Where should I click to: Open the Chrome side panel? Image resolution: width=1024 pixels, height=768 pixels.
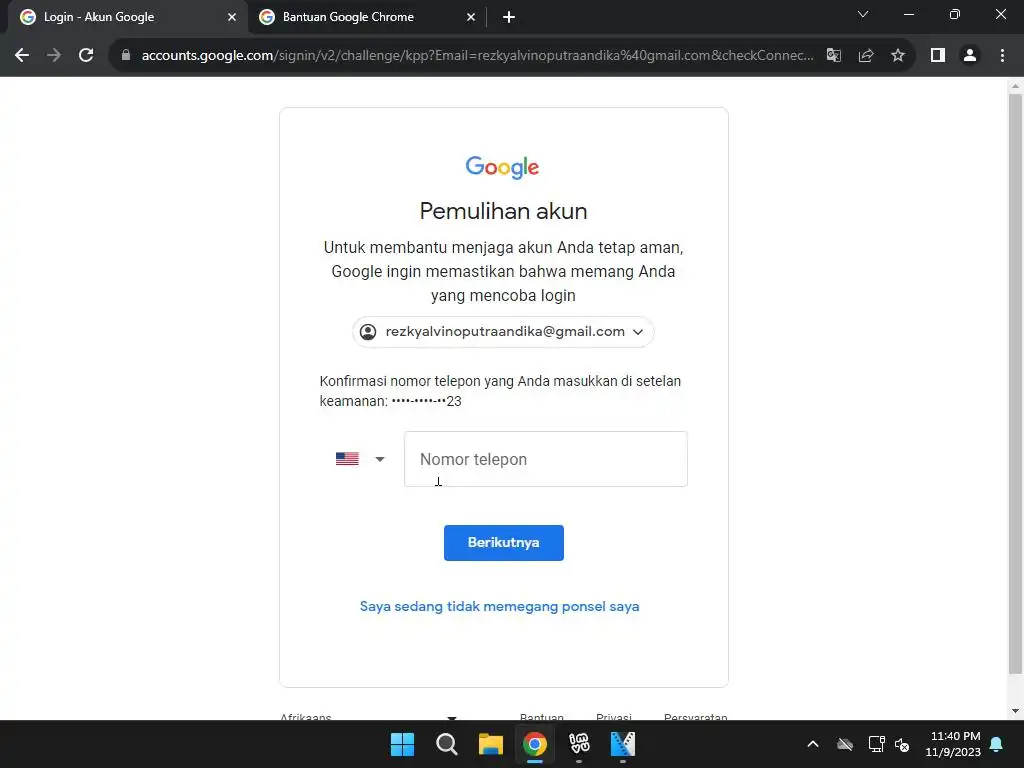tap(938, 56)
